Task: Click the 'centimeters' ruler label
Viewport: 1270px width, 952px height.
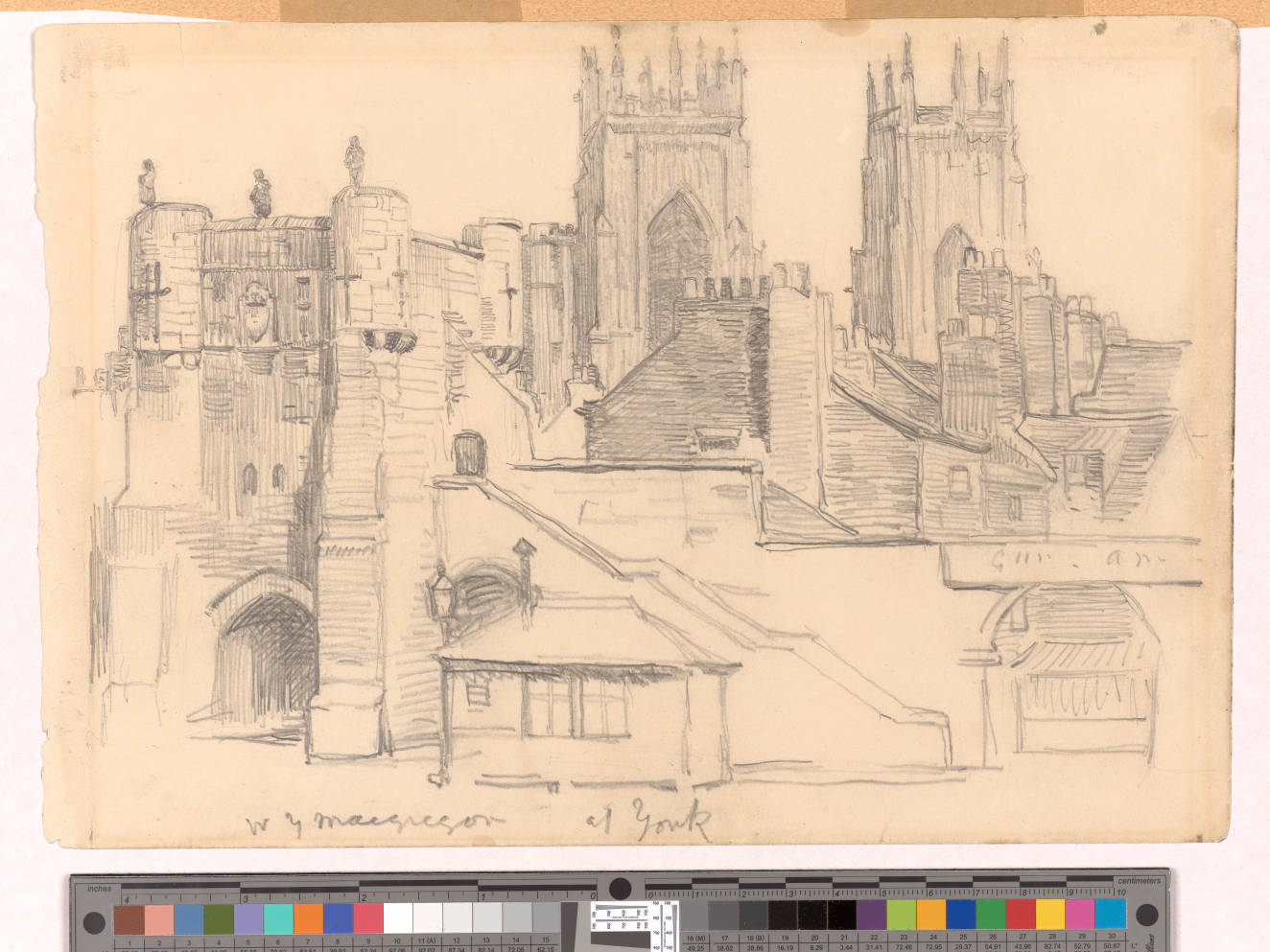Action: click(x=1139, y=880)
